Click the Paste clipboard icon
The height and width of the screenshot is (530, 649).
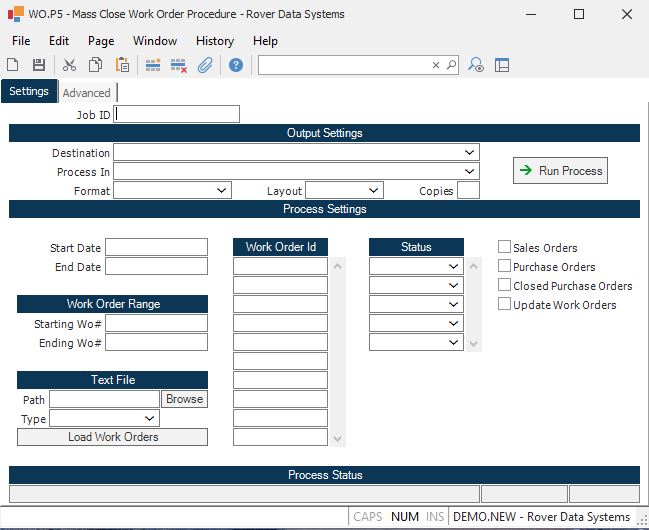click(122, 65)
